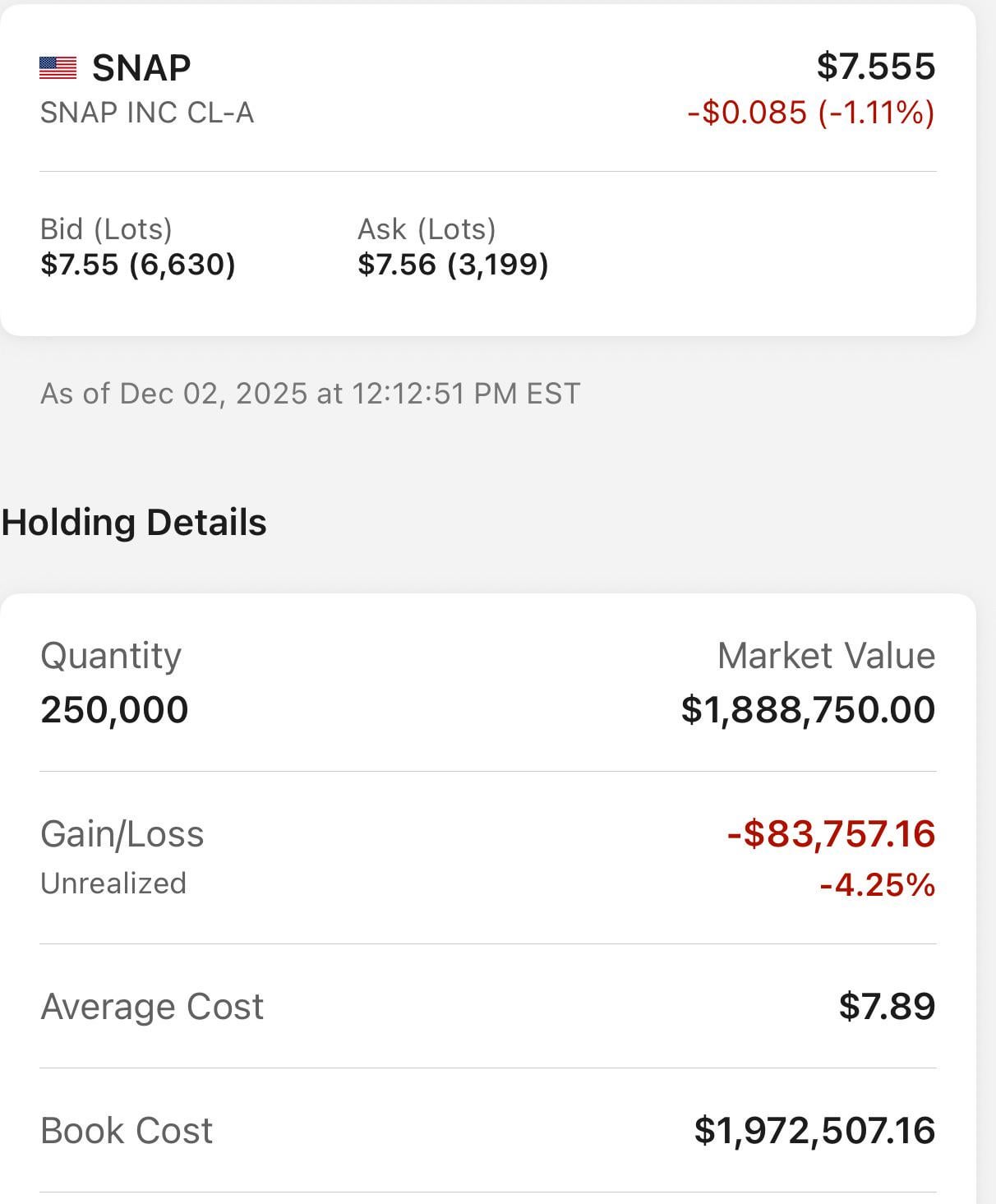Click the Market Value label

pos(826,656)
